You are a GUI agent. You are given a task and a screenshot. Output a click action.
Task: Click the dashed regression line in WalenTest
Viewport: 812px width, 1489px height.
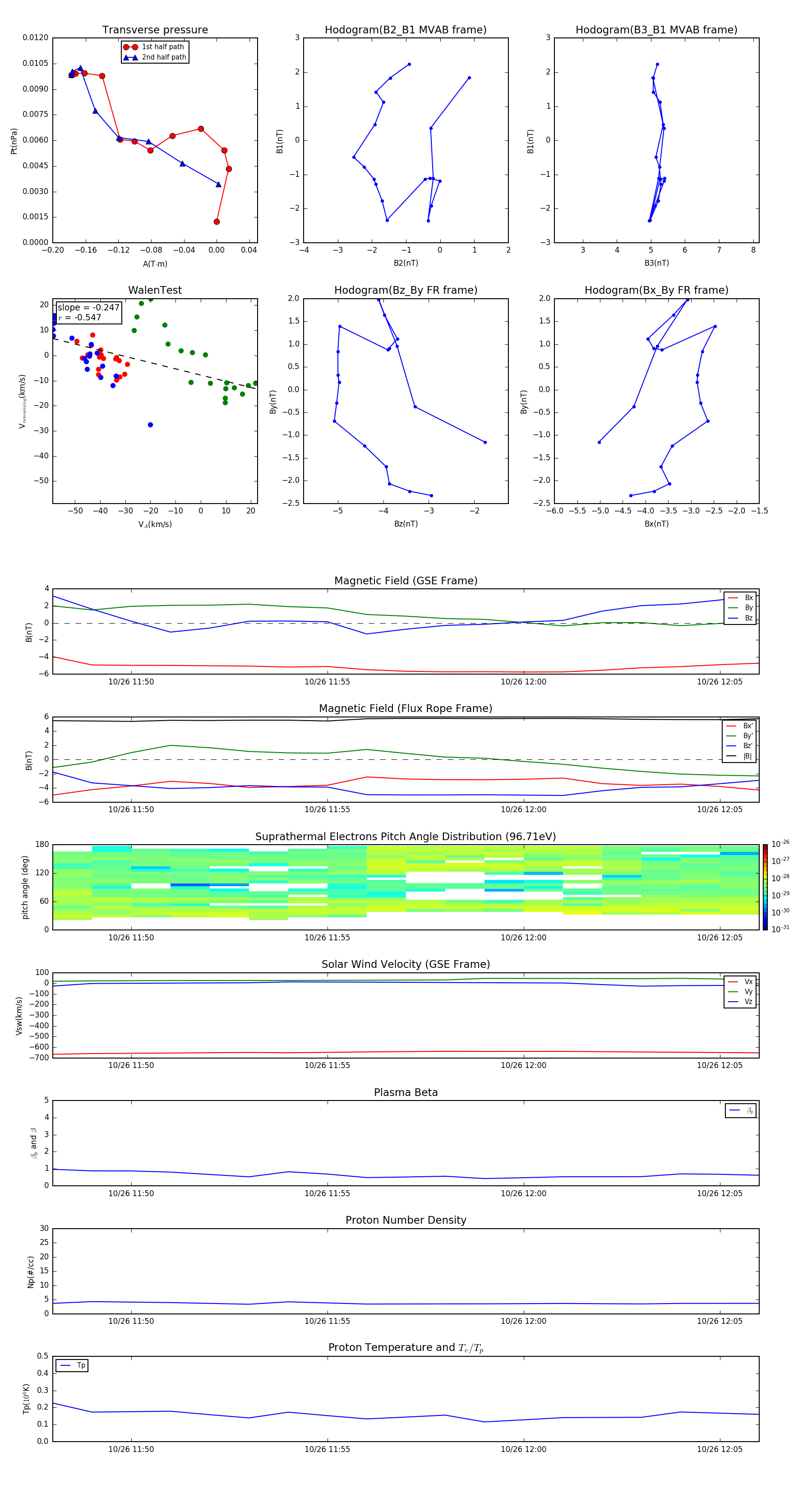[x=155, y=363]
